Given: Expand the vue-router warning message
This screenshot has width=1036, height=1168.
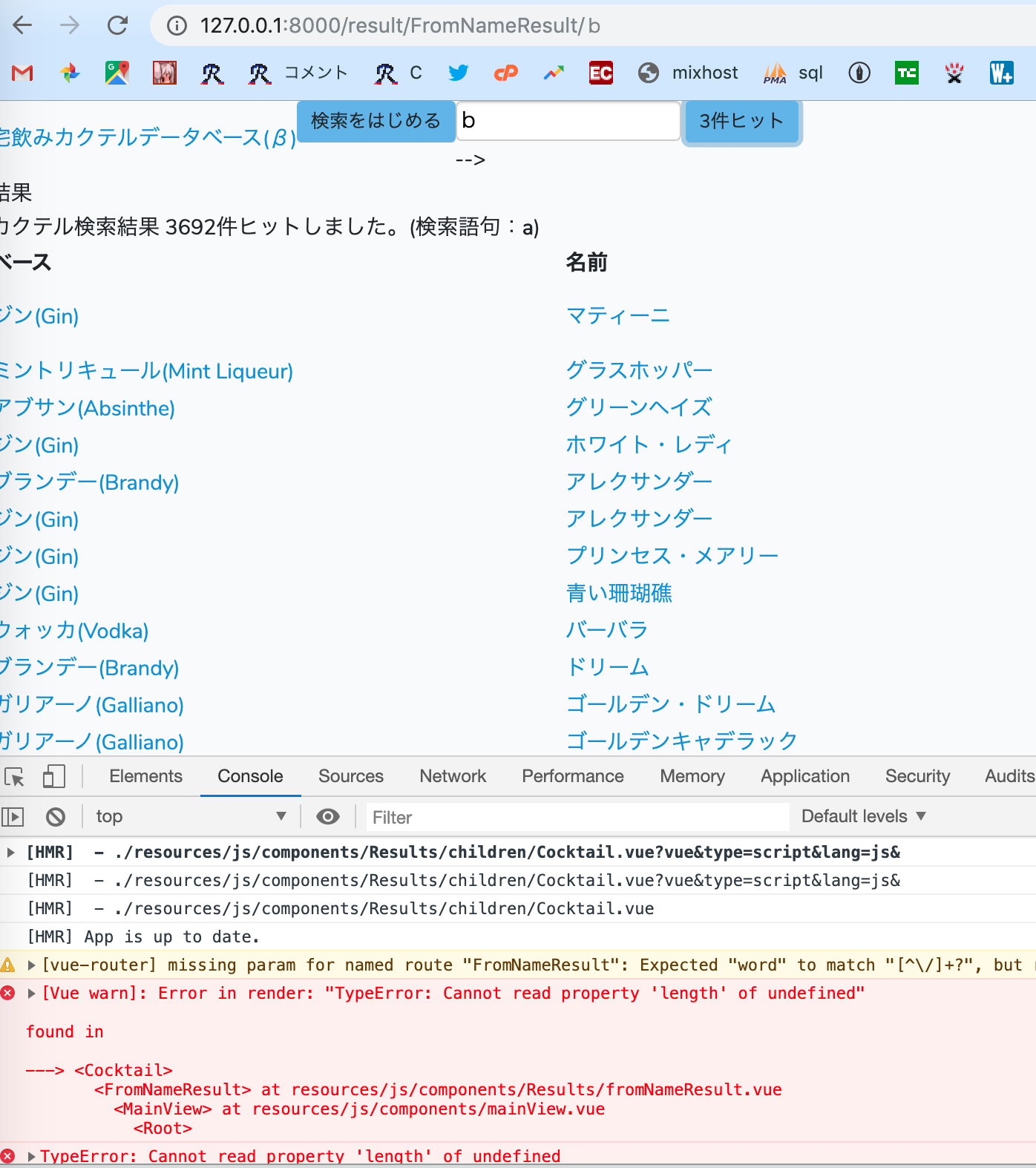Looking at the screenshot, I should tap(32, 965).
